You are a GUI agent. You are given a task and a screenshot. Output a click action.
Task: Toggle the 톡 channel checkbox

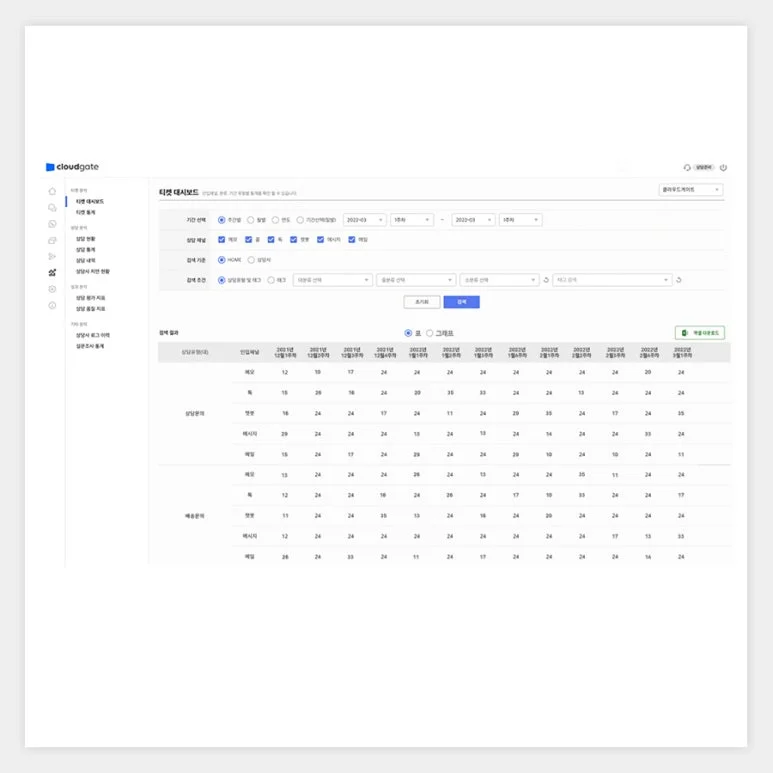point(271,240)
